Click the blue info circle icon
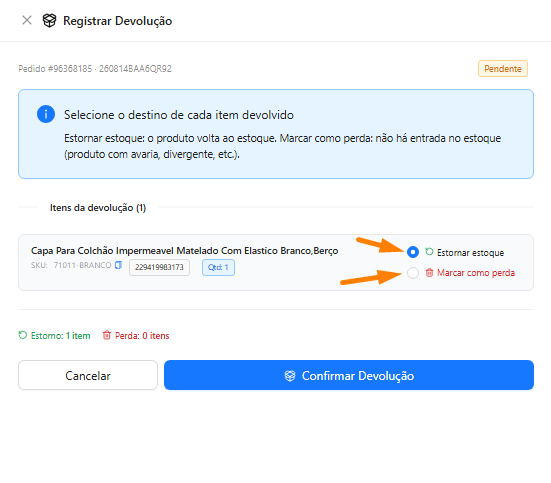 46,114
